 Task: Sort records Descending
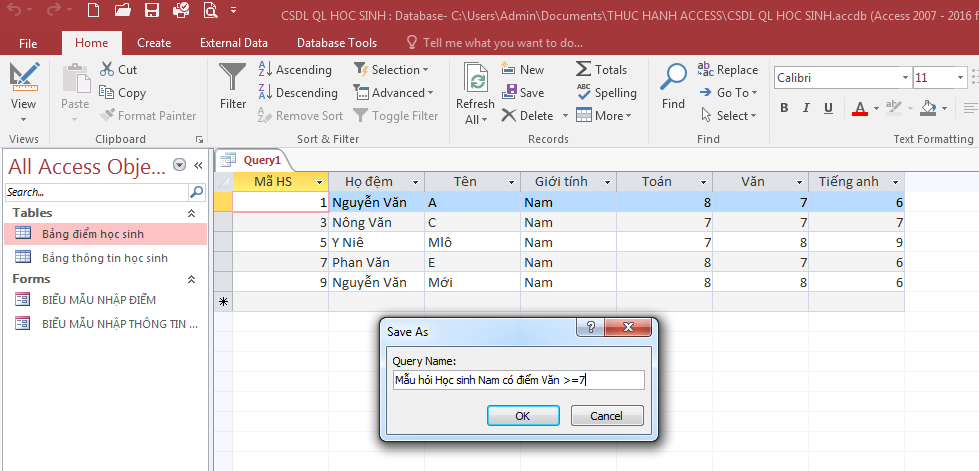point(298,92)
